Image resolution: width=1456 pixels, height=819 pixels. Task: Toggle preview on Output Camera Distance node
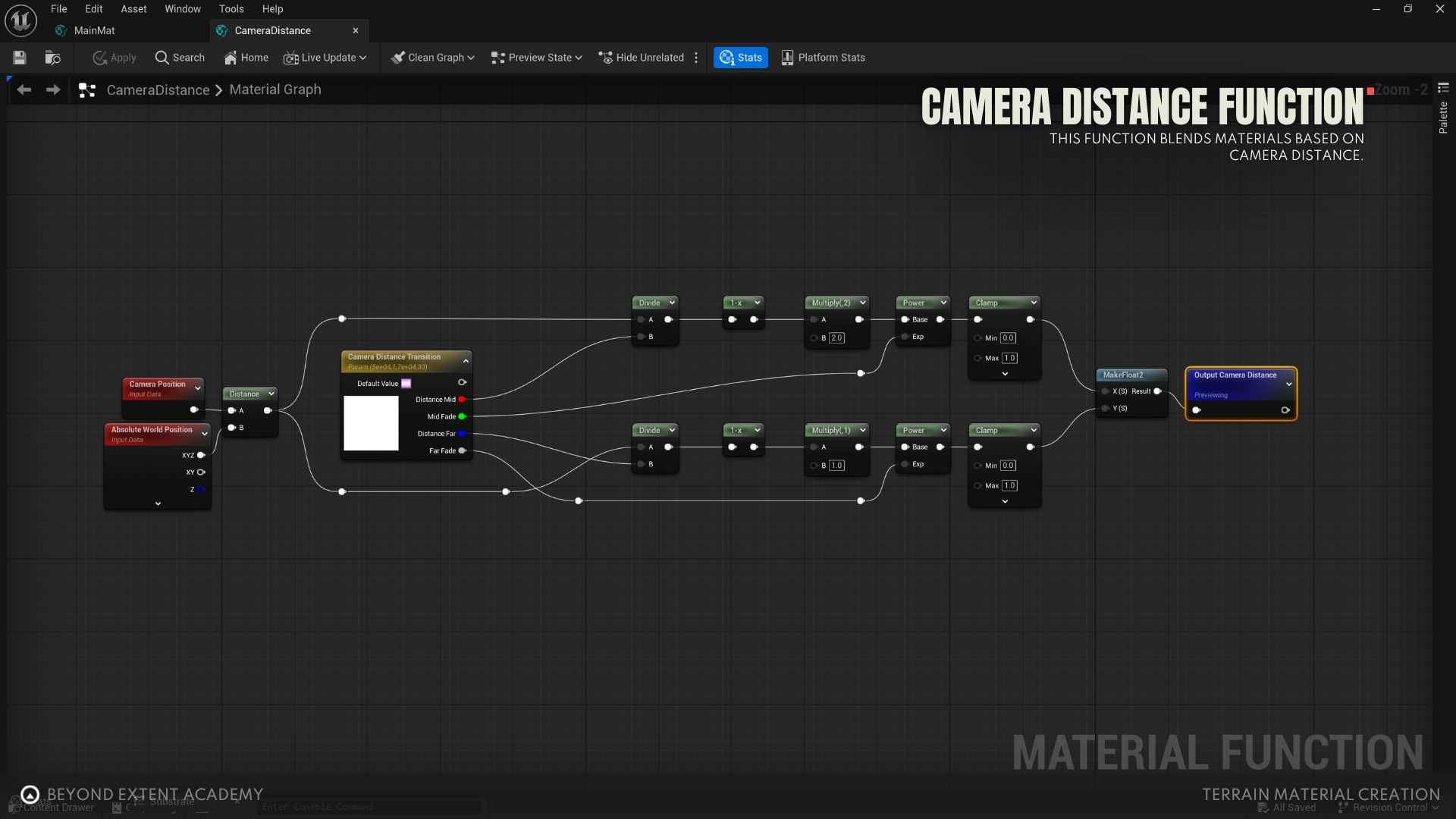(x=1285, y=410)
